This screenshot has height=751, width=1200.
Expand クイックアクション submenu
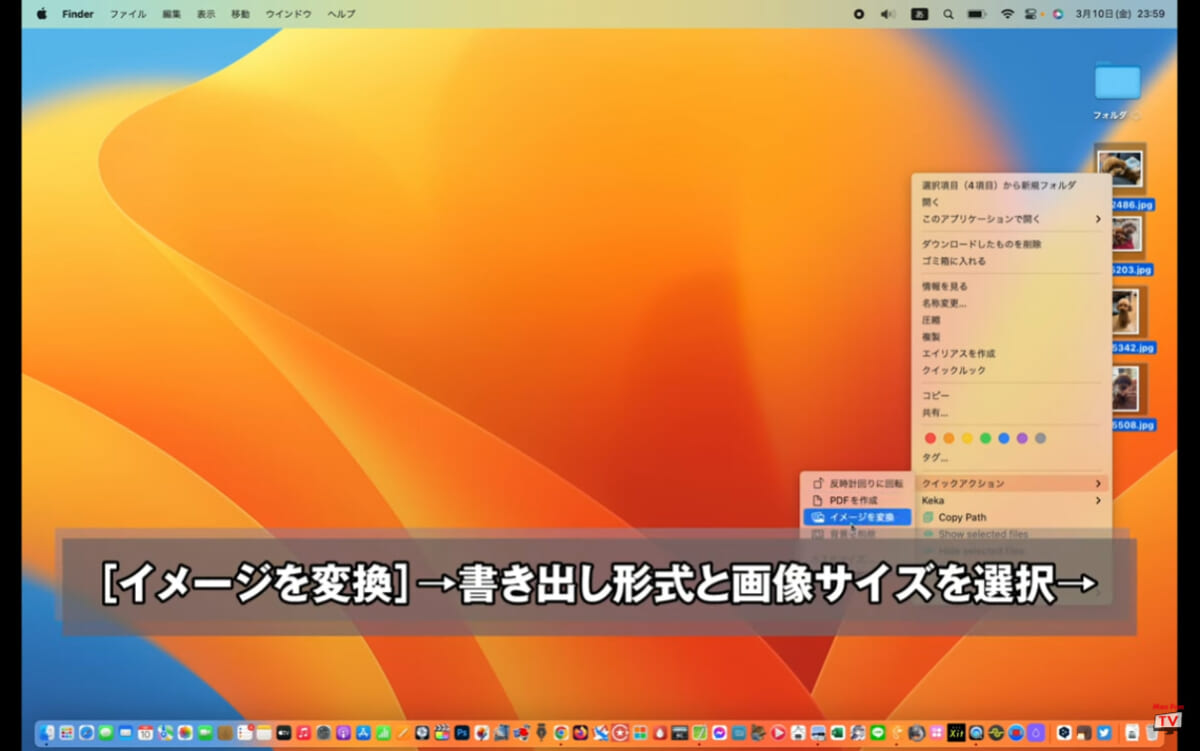click(1011, 483)
